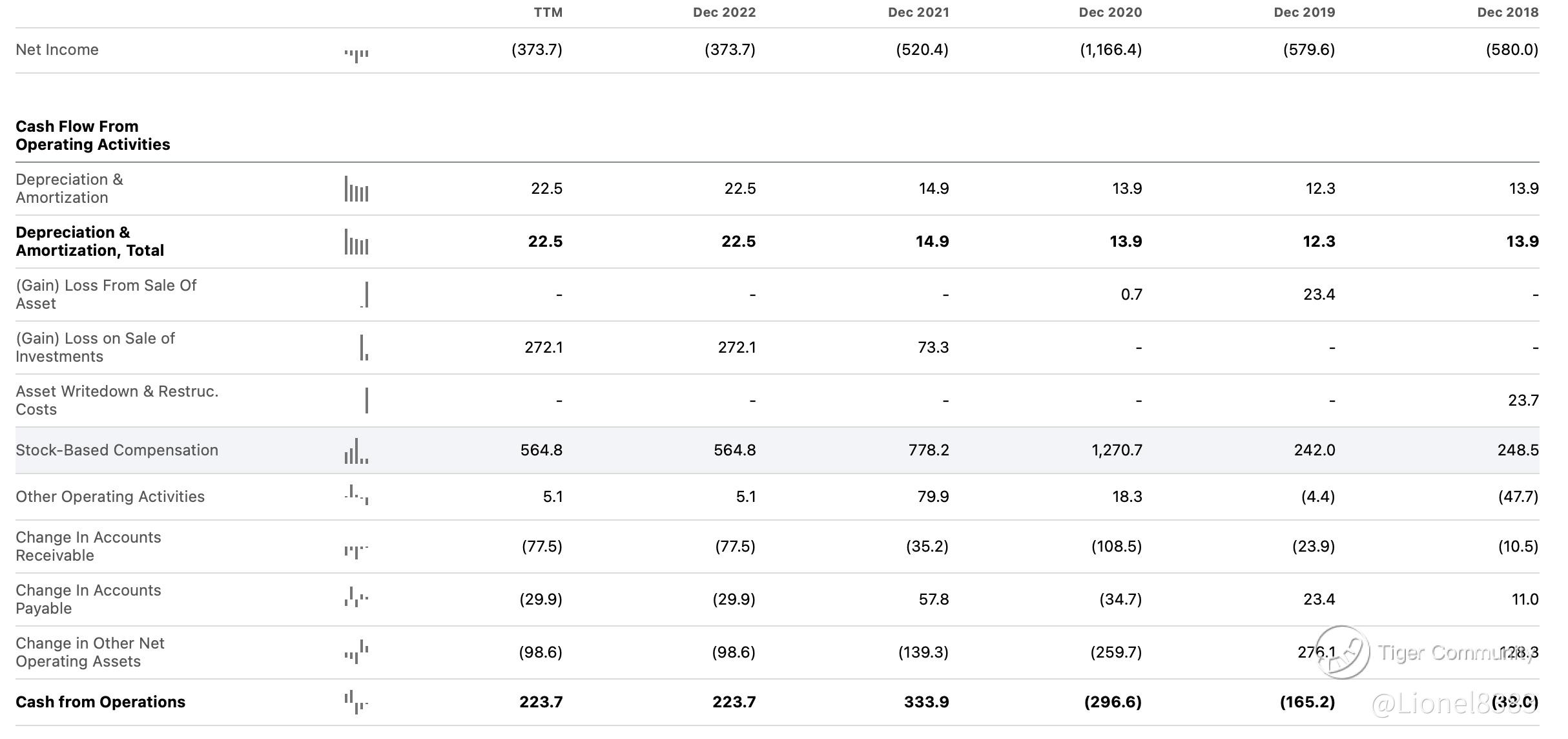Open the Change In Accounts Payable sparkline
Screen dimensions: 1568x739
(x=356, y=597)
